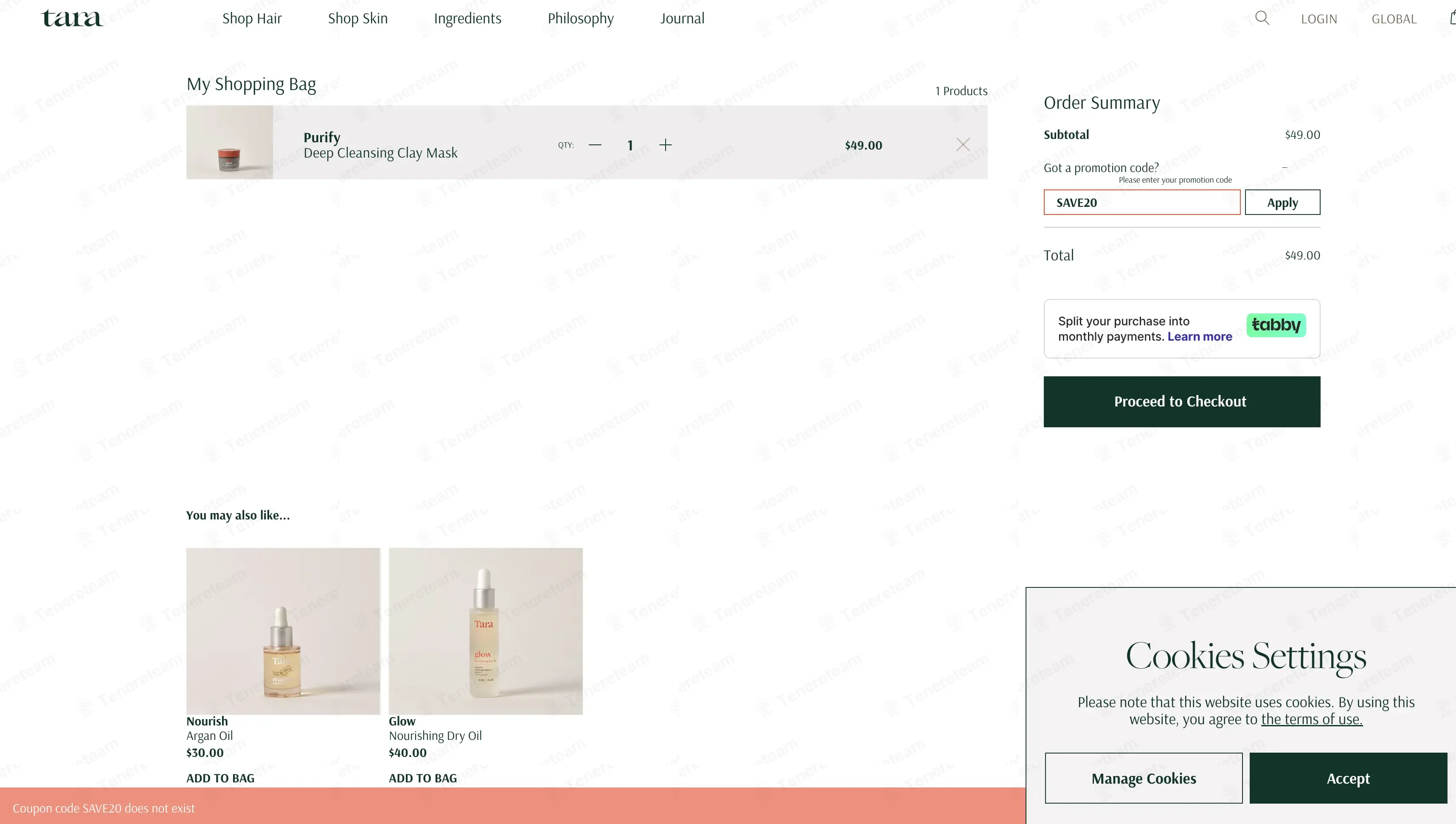Click the Nourish product name
The image size is (1456, 824).
coord(207,721)
